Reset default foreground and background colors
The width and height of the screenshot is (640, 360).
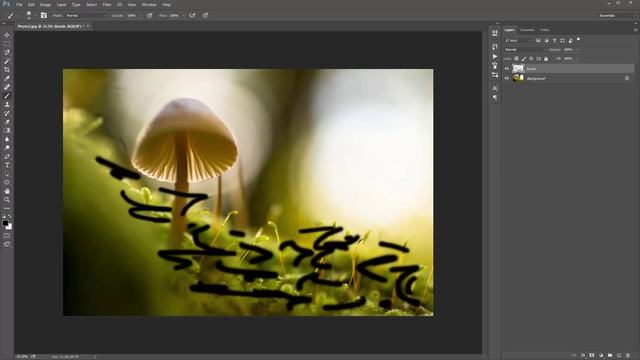(x=4, y=217)
